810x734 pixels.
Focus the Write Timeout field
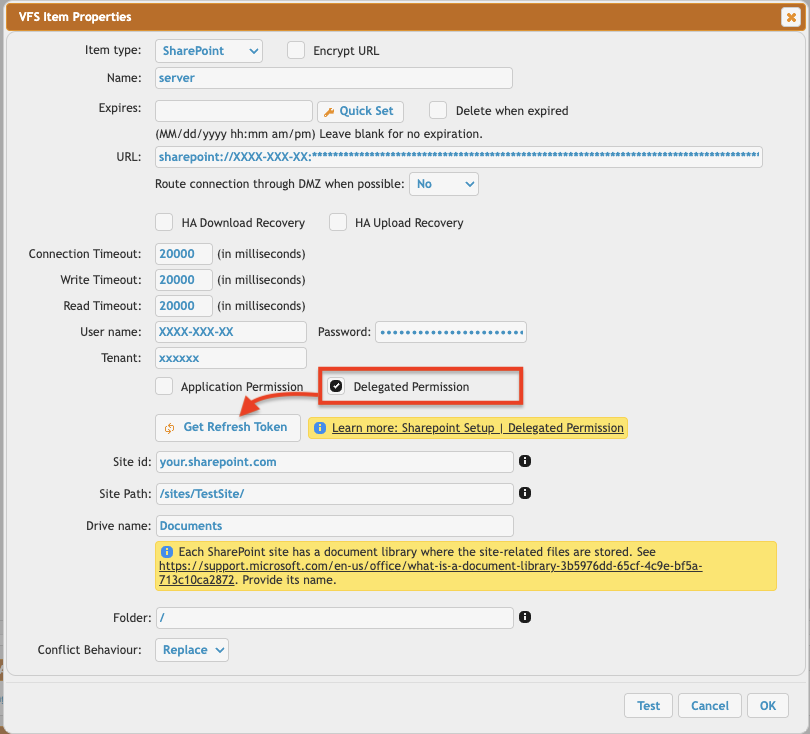[184, 280]
